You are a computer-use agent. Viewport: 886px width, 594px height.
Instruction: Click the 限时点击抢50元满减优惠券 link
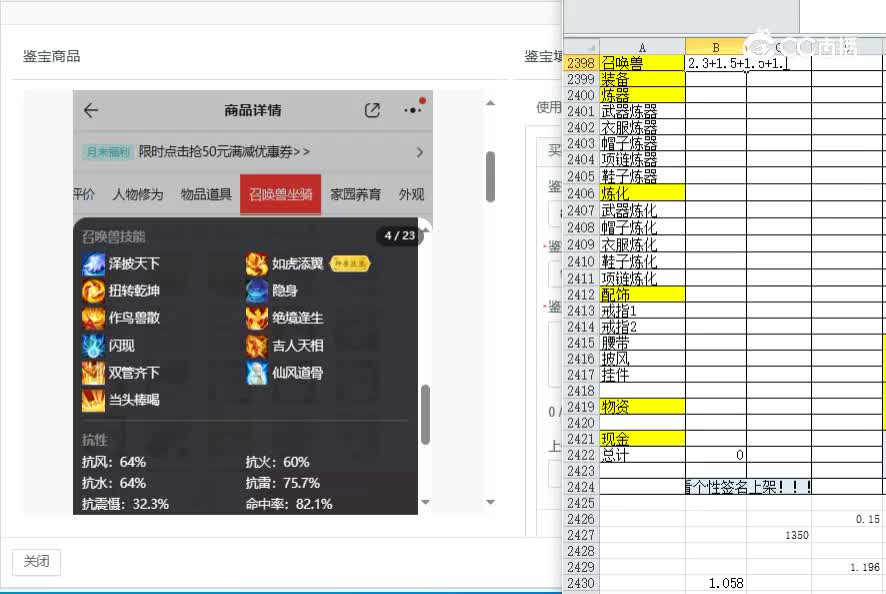click(x=224, y=151)
